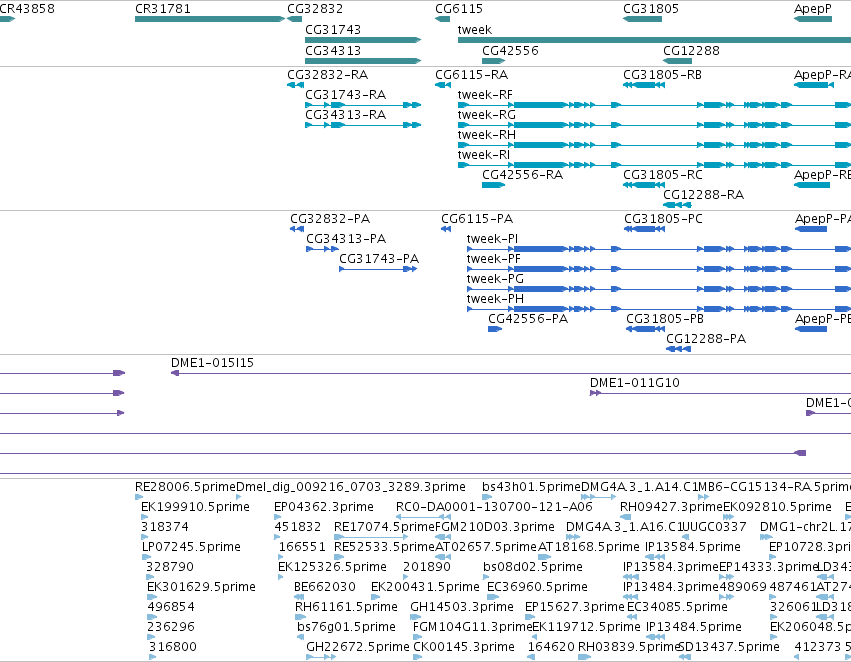Click EST bs76g01.5prime
This screenshot has width=851, height=662.
(x=346, y=627)
